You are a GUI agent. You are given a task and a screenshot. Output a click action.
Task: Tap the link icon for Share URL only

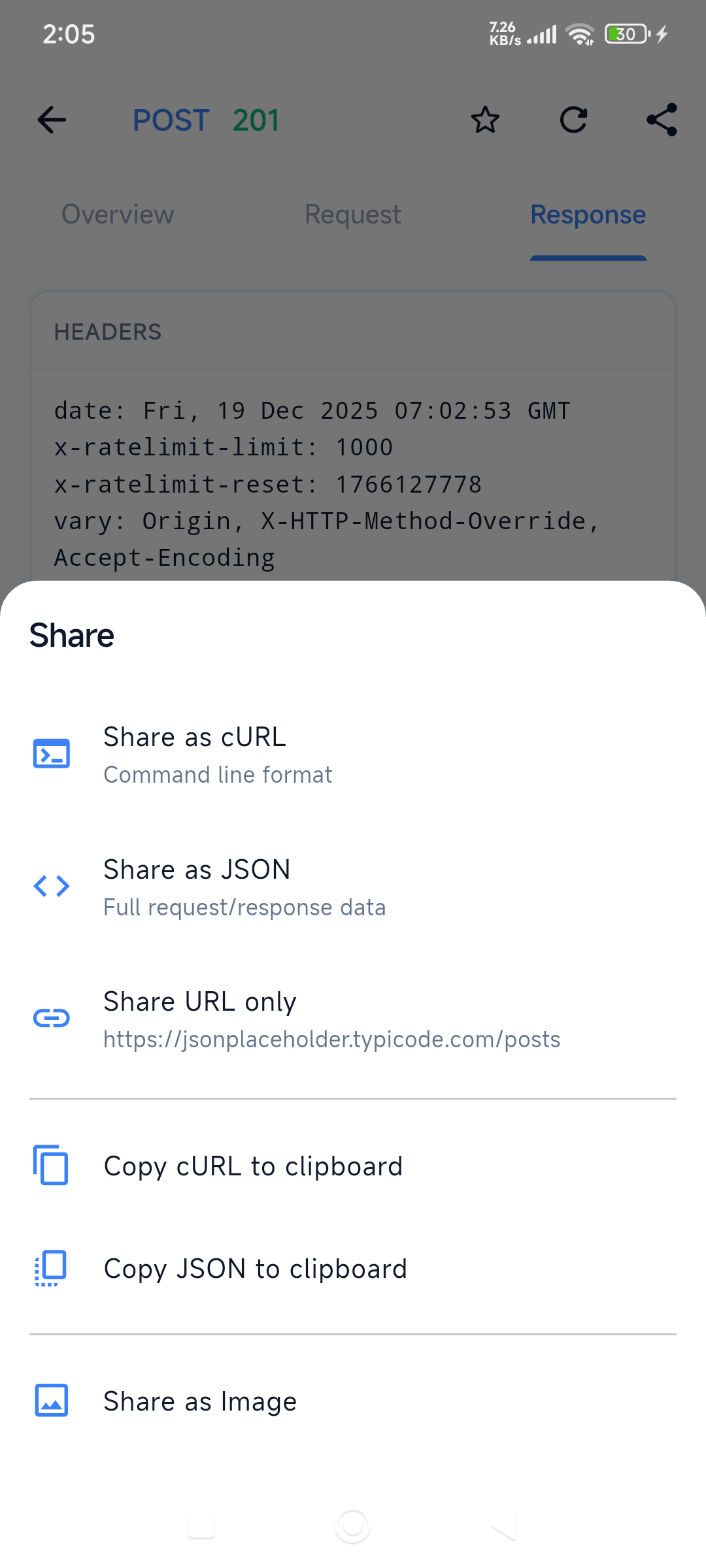(x=51, y=1017)
